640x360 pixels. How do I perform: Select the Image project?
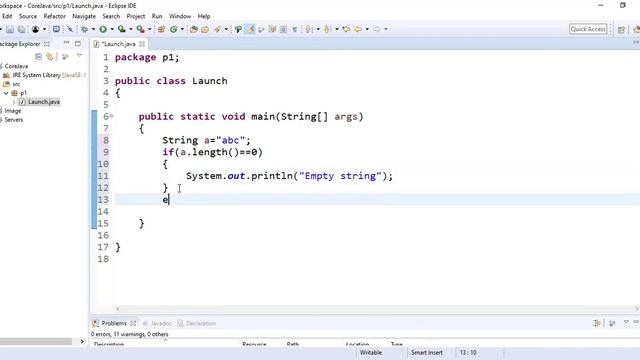(13, 111)
